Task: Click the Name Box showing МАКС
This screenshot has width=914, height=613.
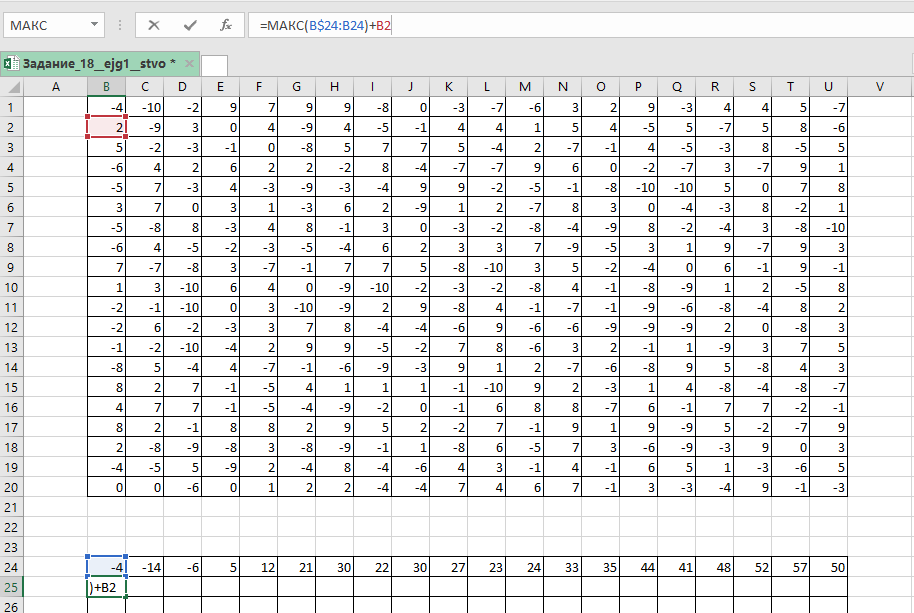Action: [x=45, y=25]
